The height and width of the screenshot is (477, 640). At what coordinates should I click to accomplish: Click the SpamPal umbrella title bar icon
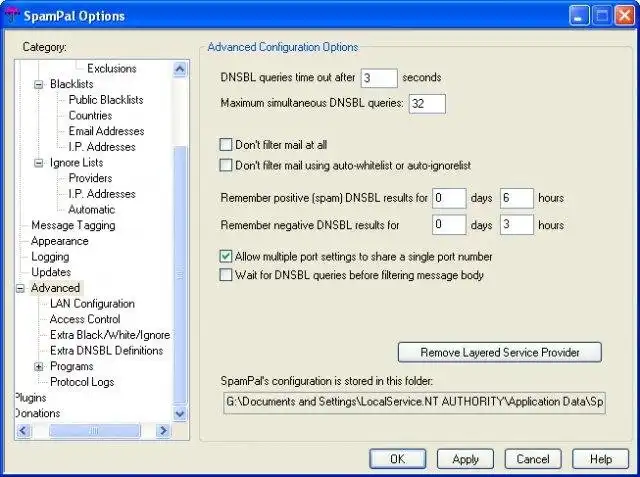pyautogui.click(x=11, y=15)
